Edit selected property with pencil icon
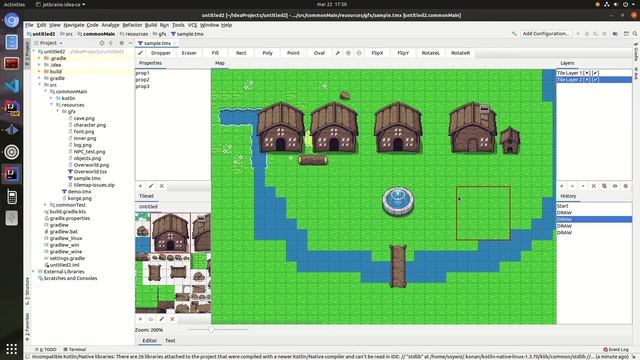Image resolution: width=640 pixels, height=360 pixels. tap(151, 186)
